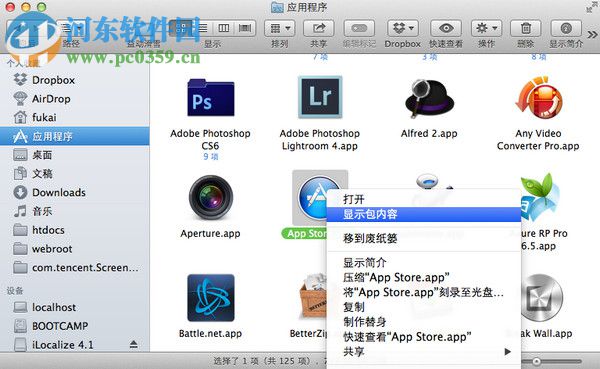Image resolution: width=600 pixels, height=369 pixels.
Task: Select Any Video Converter Pro icon
Action: pos(538,98)
